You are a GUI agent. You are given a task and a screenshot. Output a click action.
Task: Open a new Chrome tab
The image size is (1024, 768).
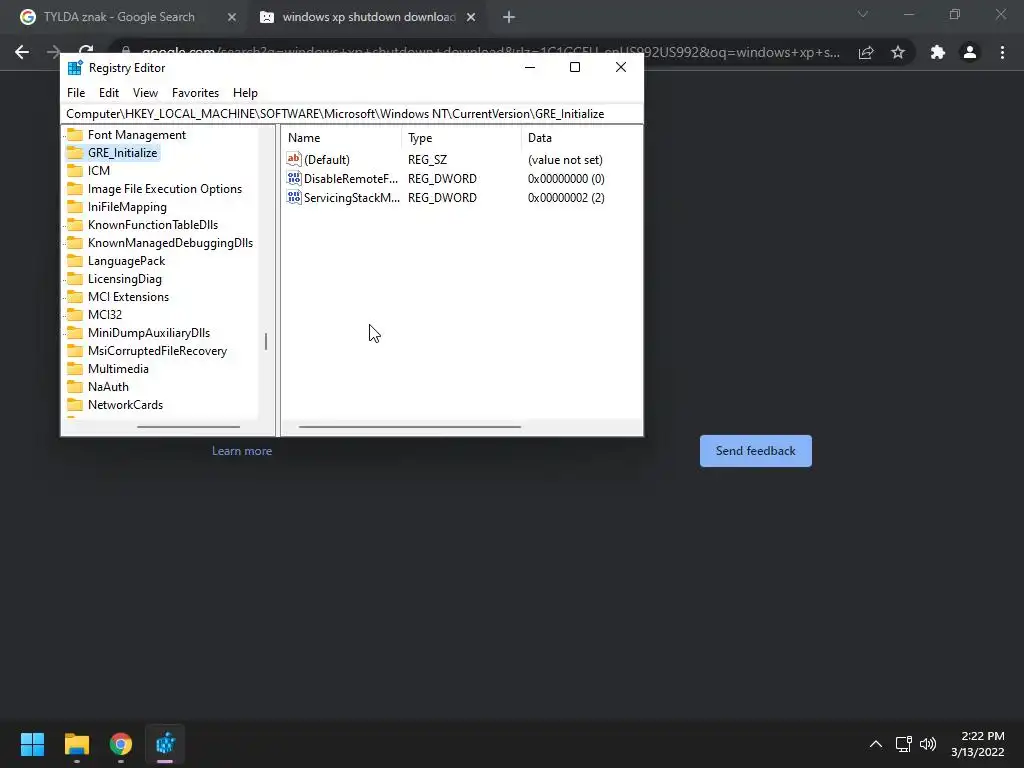click(509, 18)
